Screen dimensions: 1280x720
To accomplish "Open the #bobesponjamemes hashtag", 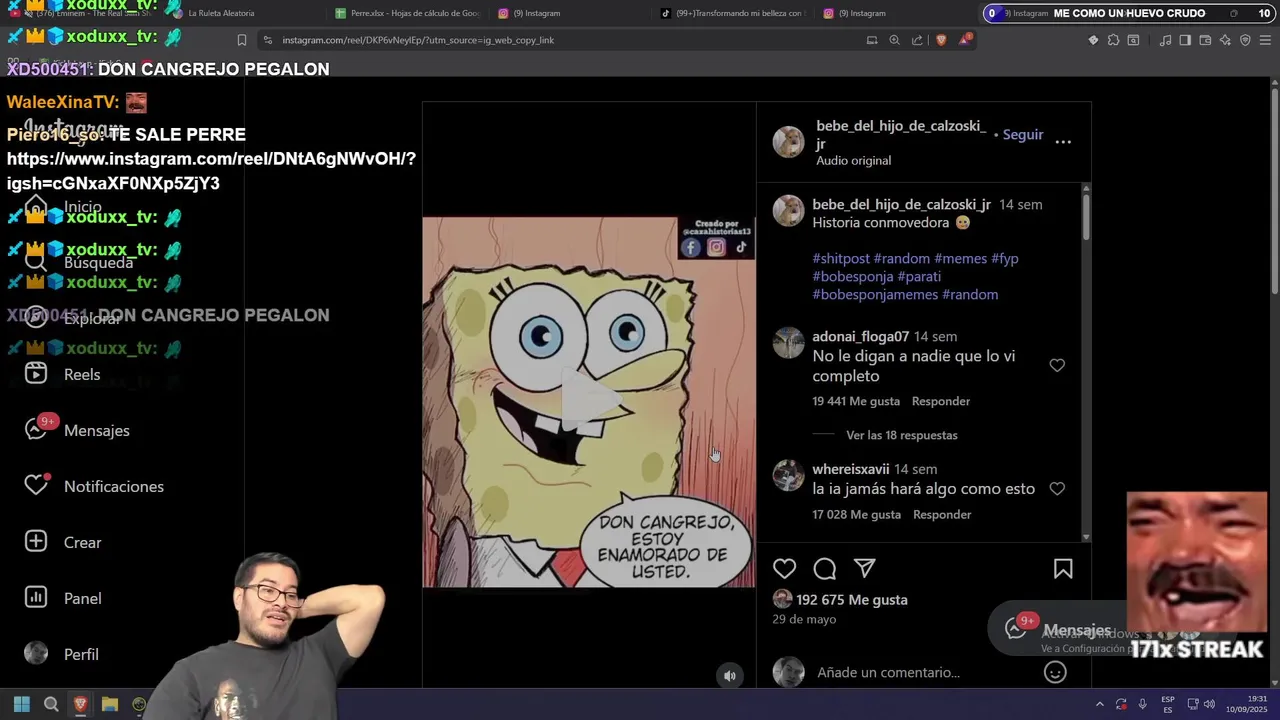I will (875, 294).
